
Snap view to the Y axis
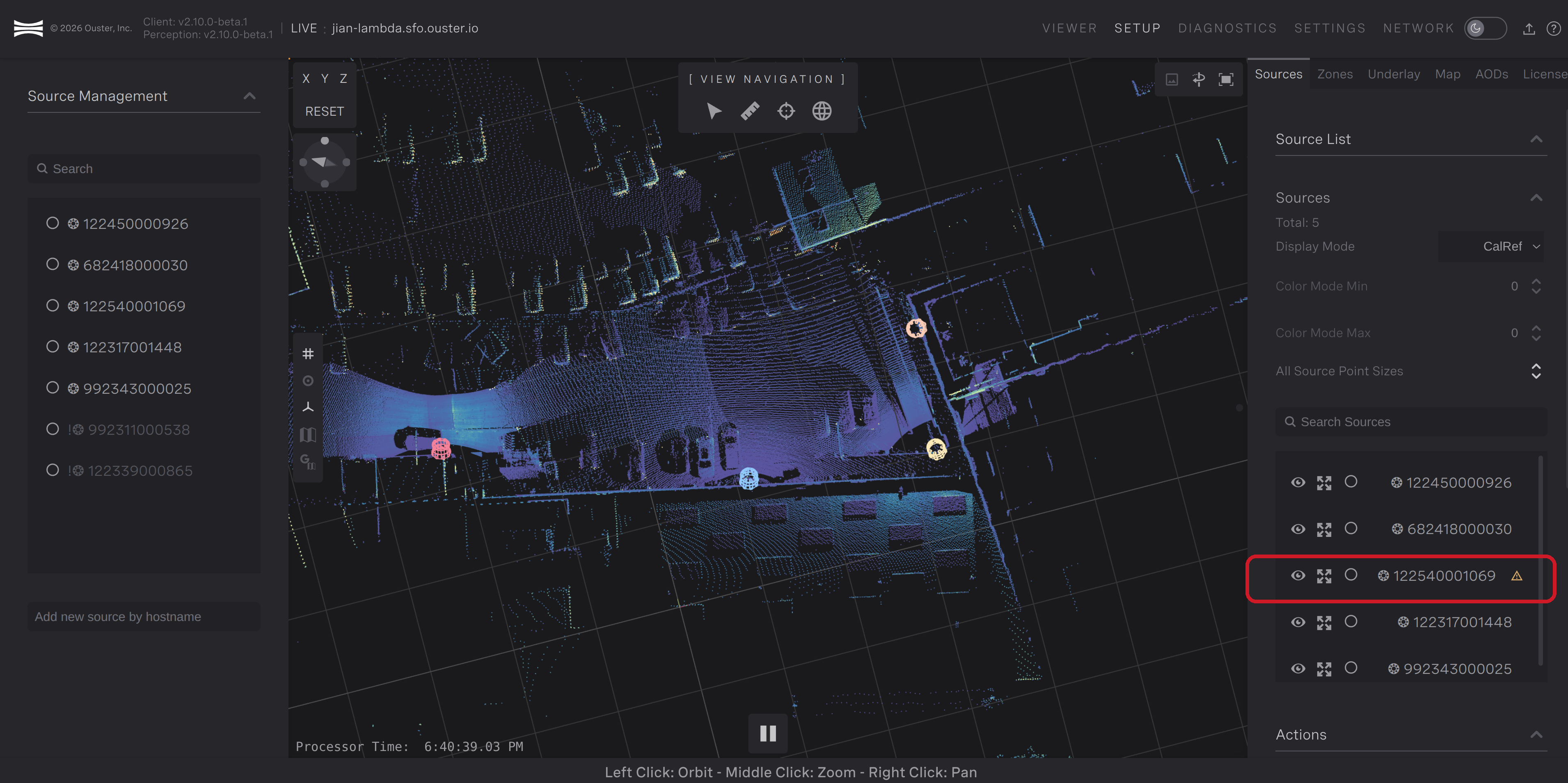tap(325, 78)
